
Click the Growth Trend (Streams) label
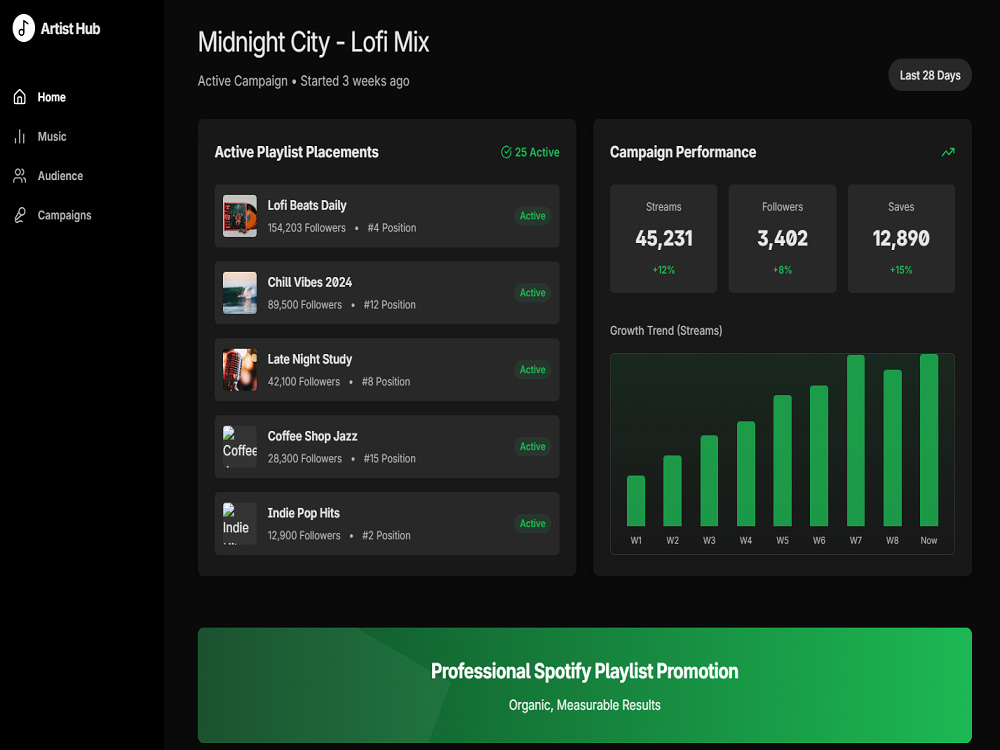[666, 330]
